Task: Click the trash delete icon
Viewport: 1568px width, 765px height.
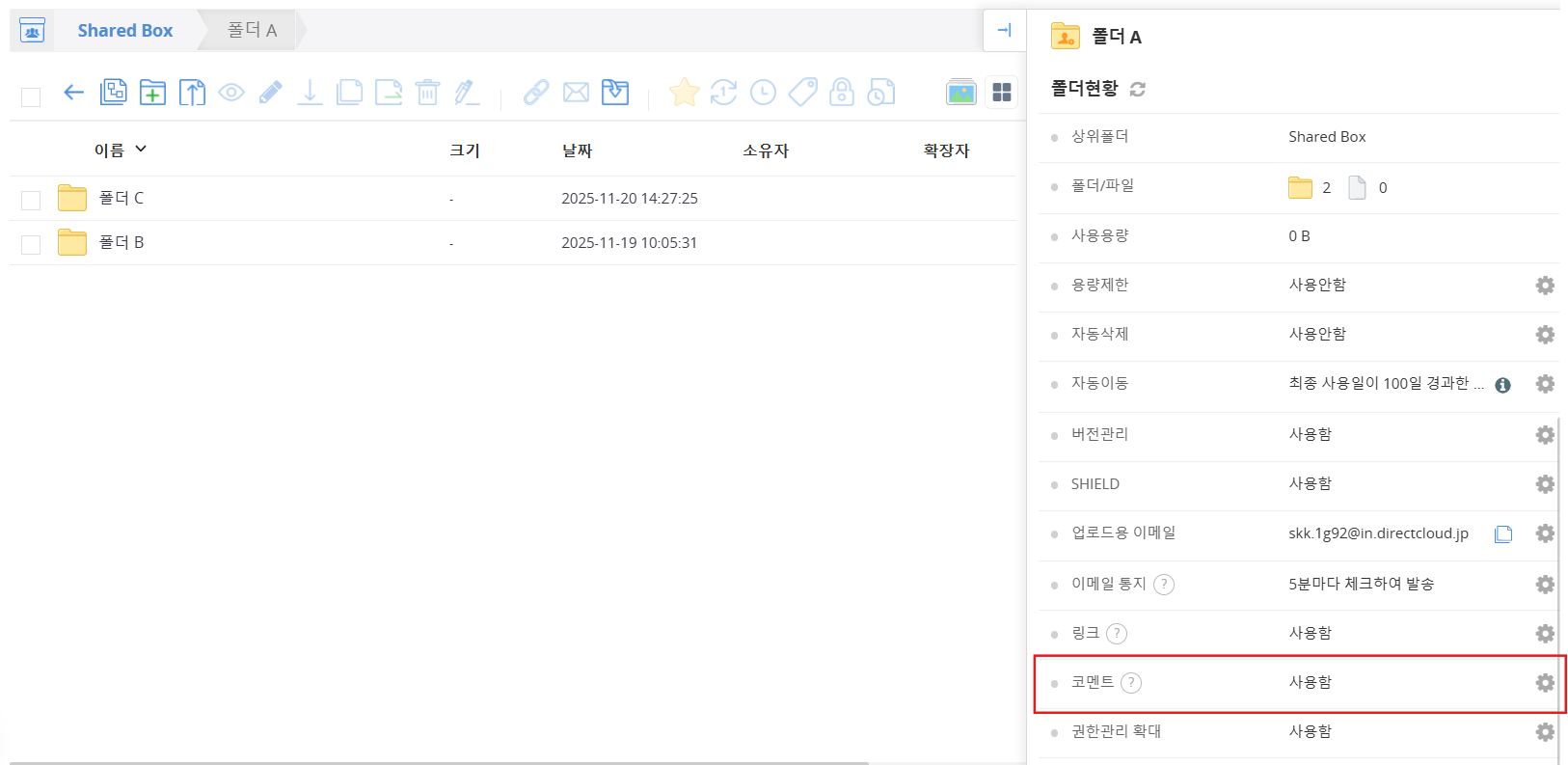Action: point(427,93)
